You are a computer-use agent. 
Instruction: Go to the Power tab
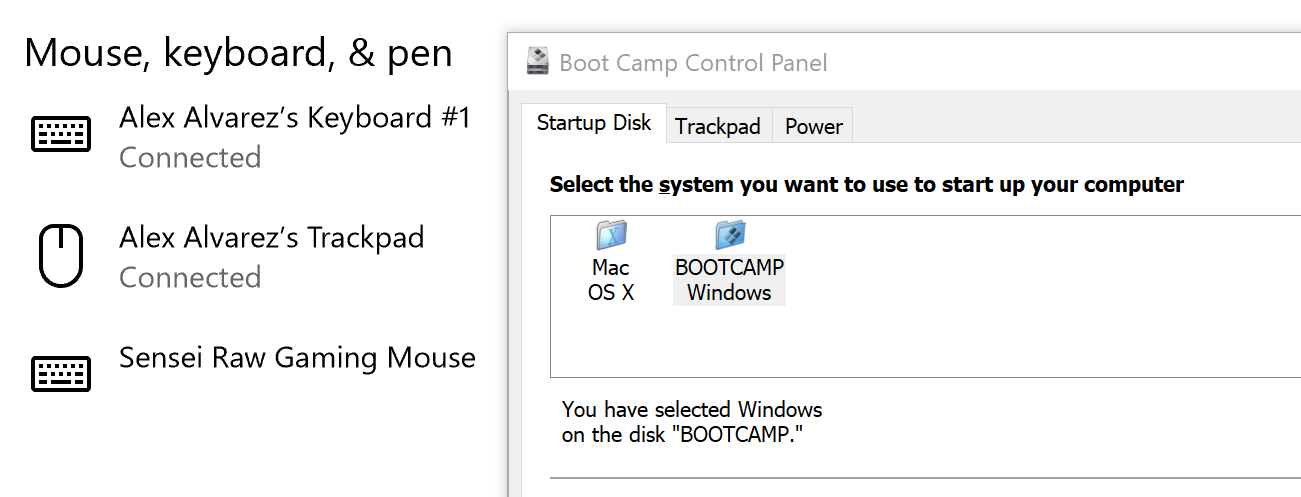(x=814, y=126)
